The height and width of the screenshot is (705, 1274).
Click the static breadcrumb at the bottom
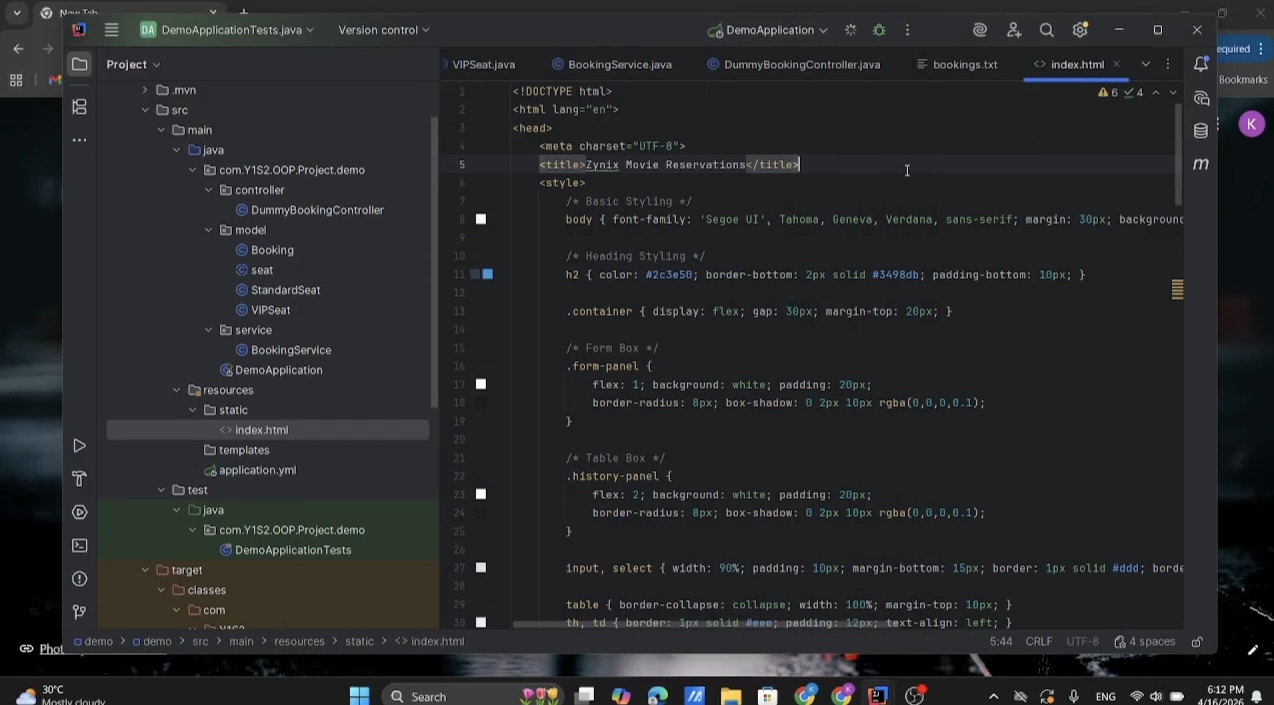click(x=359, y=641)
